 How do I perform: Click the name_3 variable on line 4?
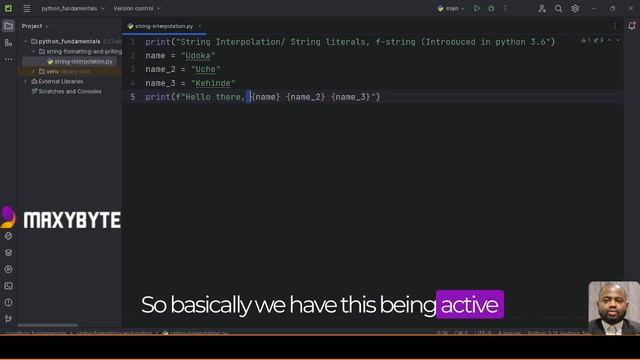coord(160,83)
